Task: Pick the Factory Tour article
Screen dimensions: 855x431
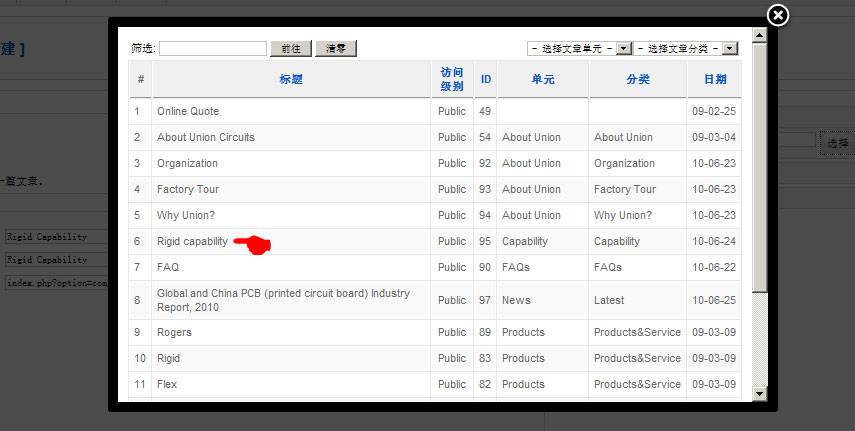Action: tap(188, 189)
